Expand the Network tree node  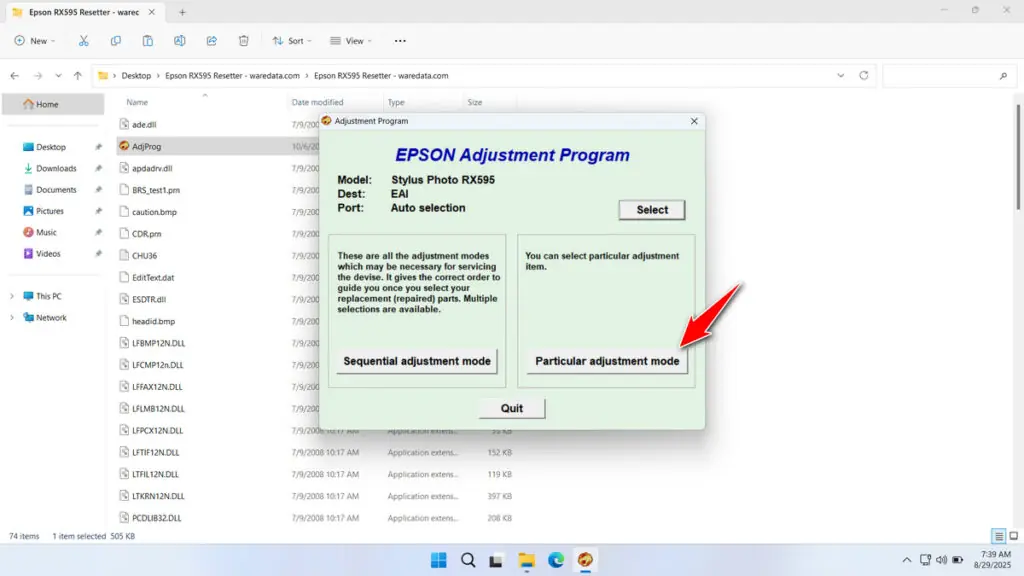click(x=12, y=318)
